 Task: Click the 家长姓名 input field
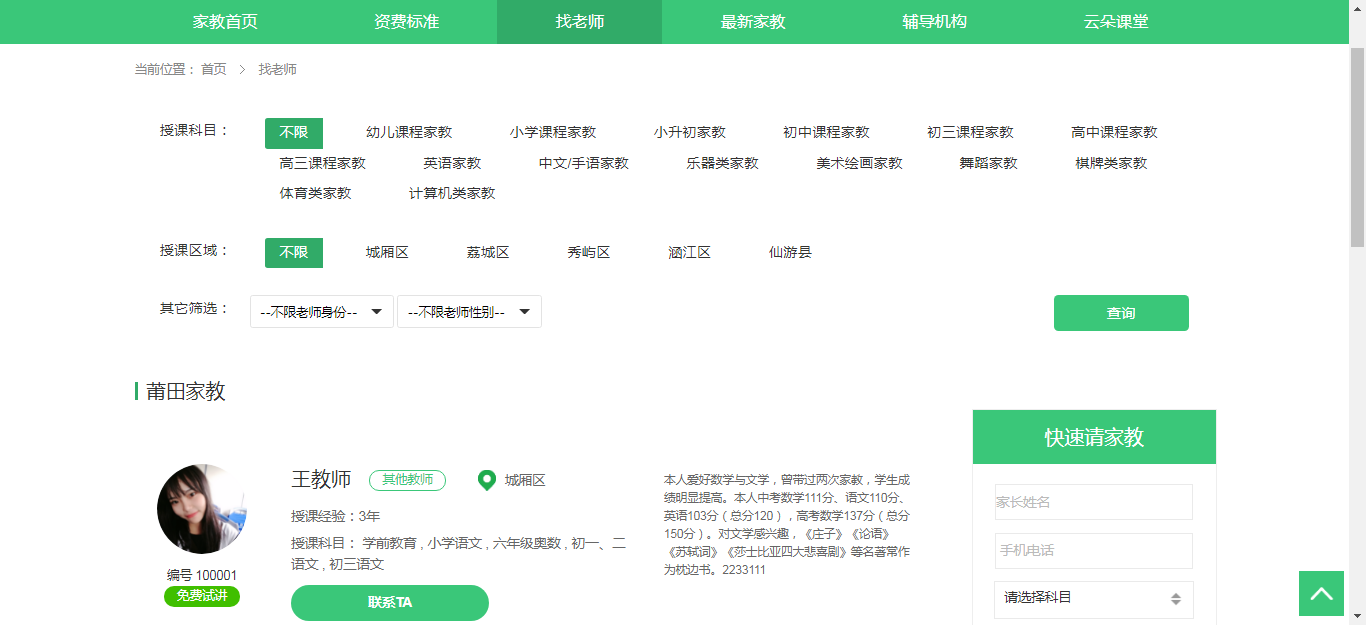click(1093, 502)
